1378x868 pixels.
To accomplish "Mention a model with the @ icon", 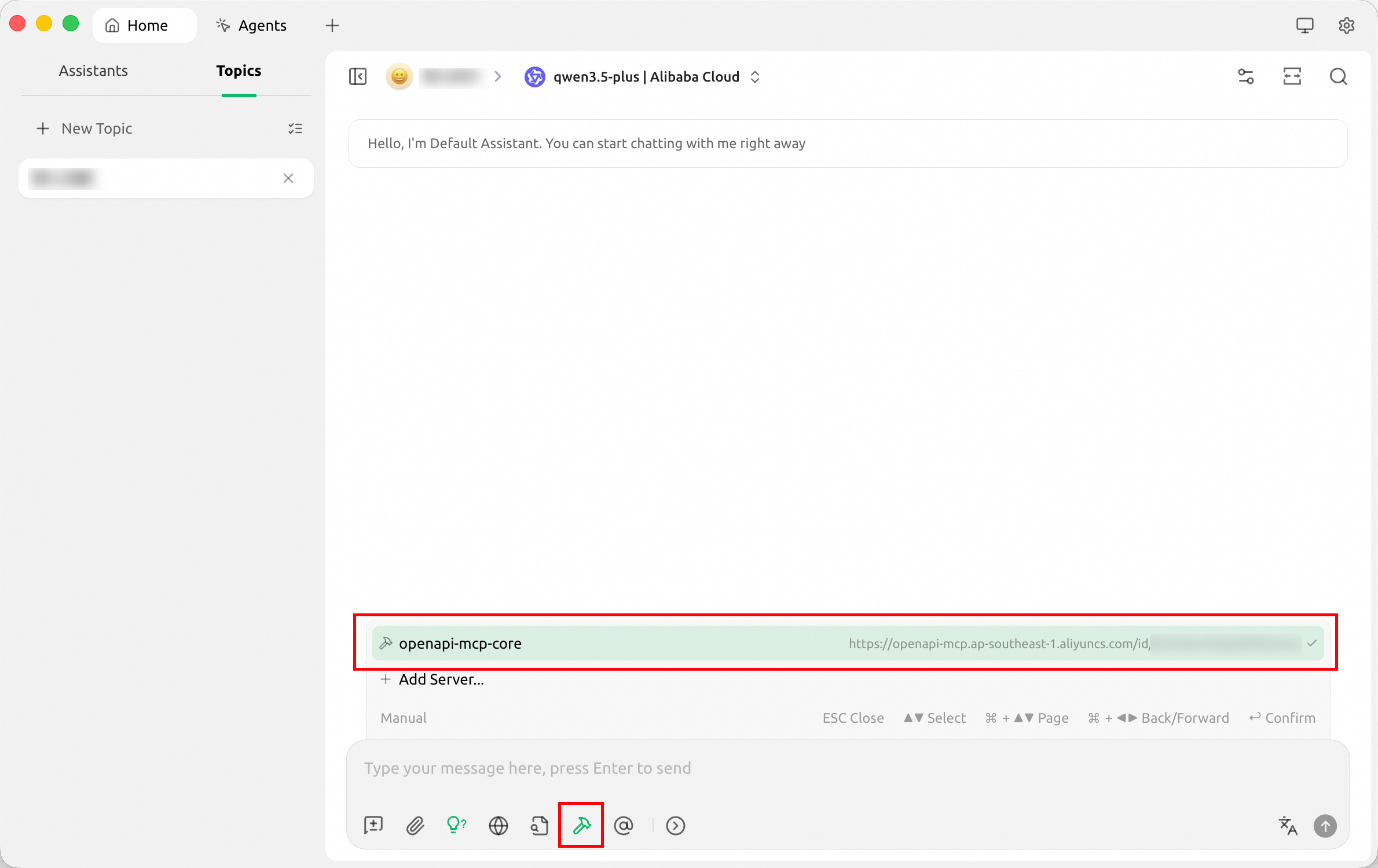I will pos(623,826).
